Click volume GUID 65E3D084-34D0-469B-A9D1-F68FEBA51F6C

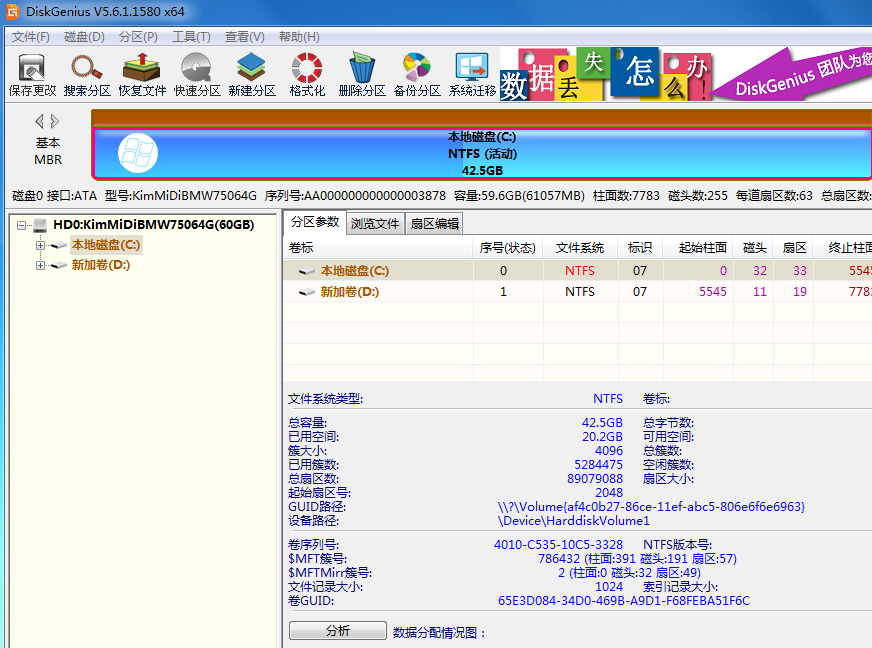pyautogui.click(x=624, y=601)
